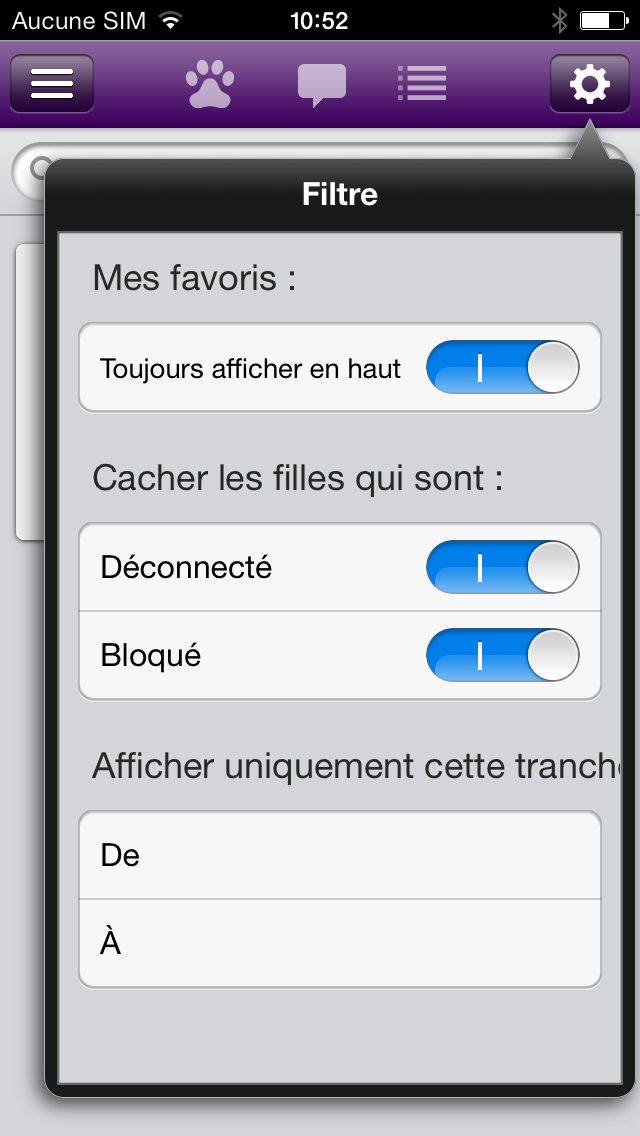Tap the 10:52 clock in status bar

319,20
